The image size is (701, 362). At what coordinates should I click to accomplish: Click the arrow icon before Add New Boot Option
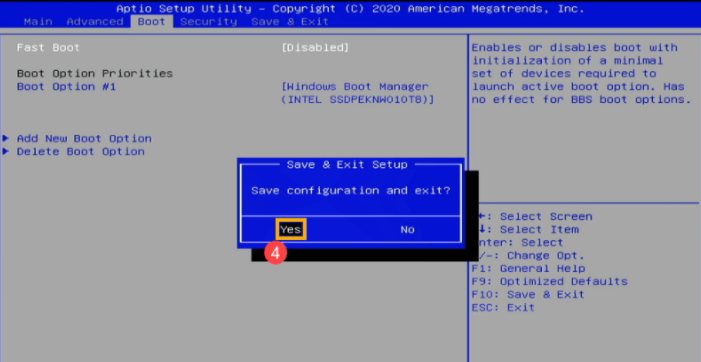coord(6,138)
